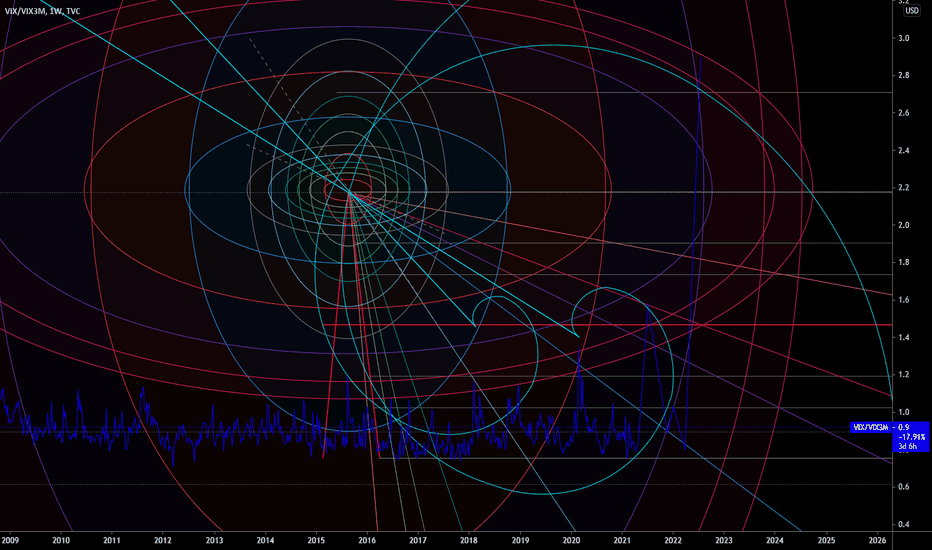This screenshot has width=932, height=550.
Task: Click the 2018 label on time axis
Action: [x=469, y=540]
